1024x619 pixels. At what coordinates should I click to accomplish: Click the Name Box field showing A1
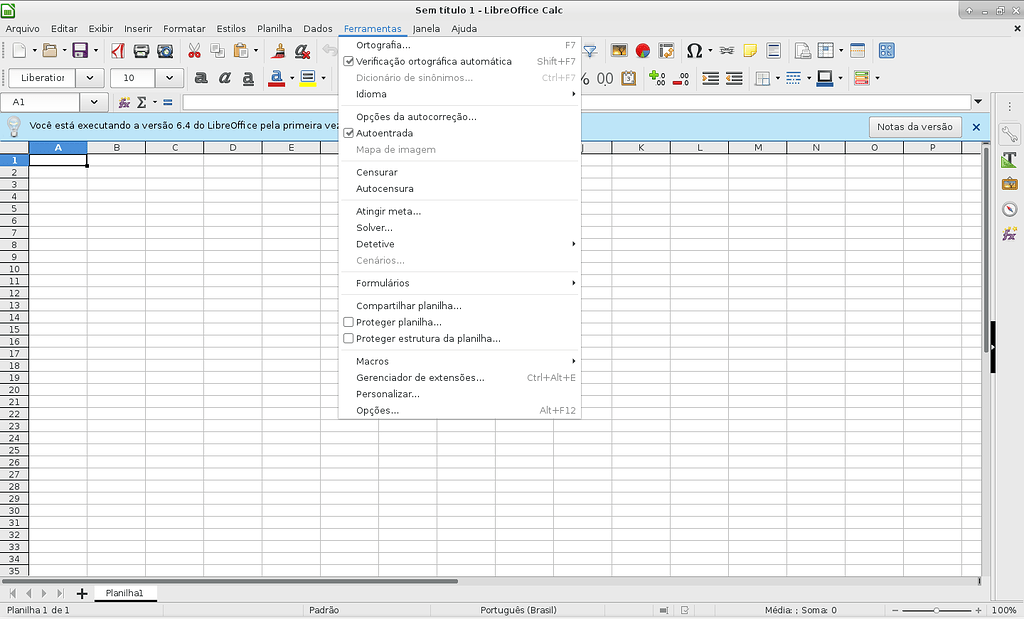pos(40,102)
